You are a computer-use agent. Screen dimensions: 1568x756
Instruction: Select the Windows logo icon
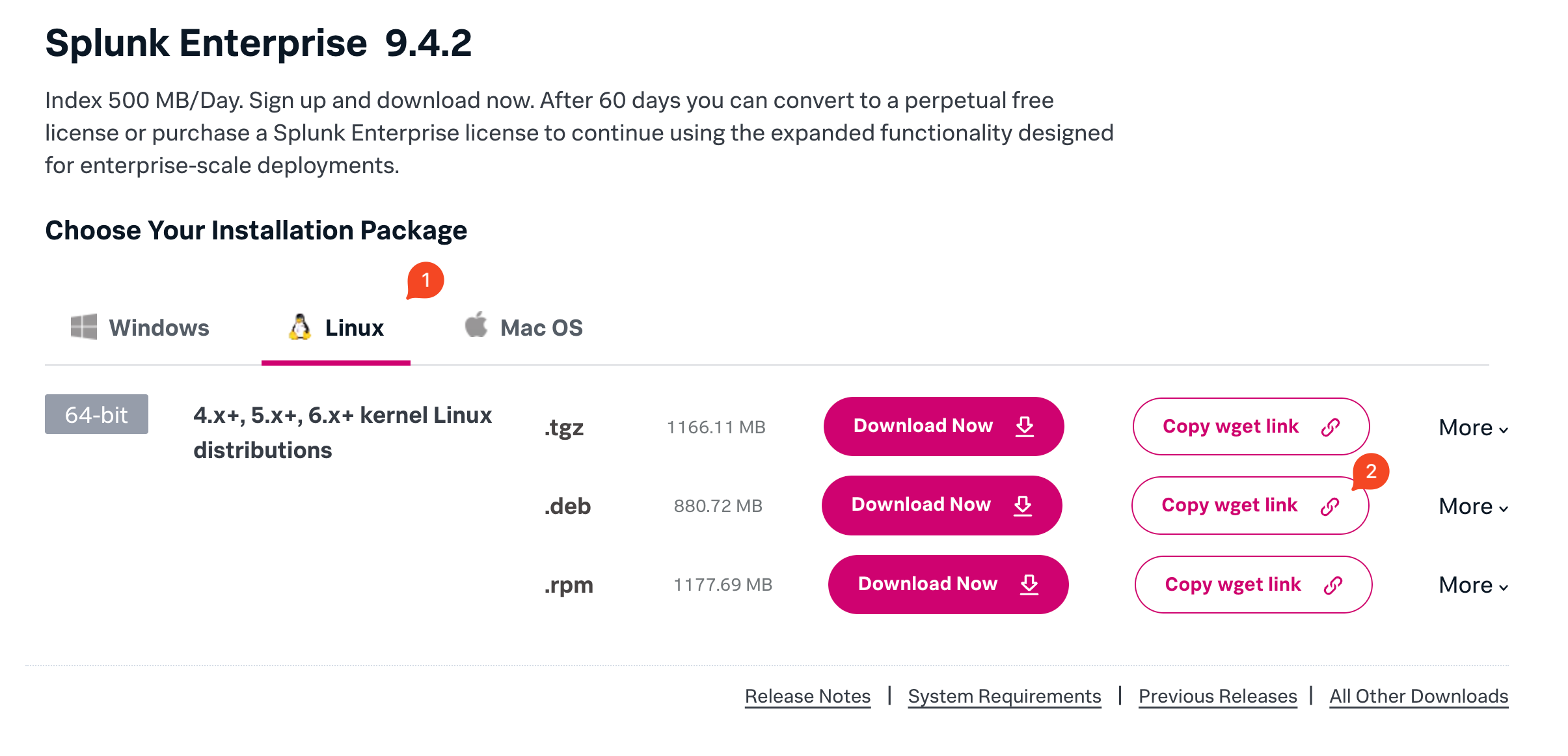[x=83, y=327]
